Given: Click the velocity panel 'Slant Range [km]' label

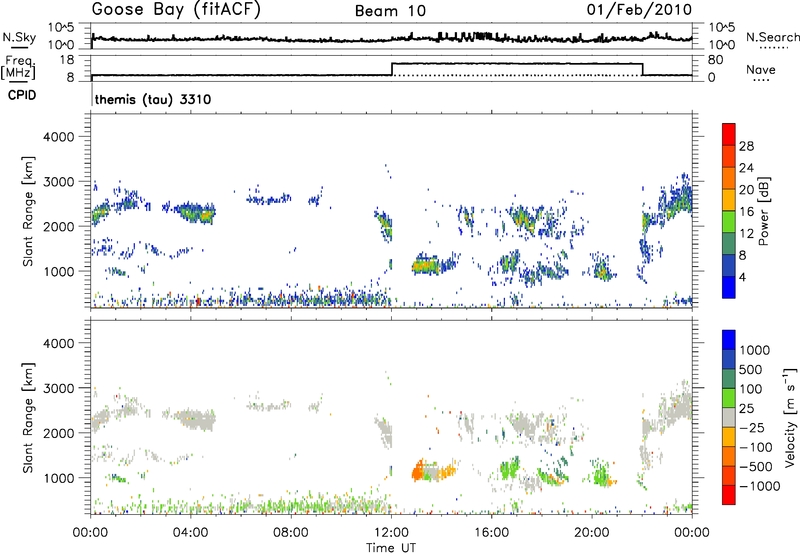Looking at the screenshot, I should (x=28, y=417).
